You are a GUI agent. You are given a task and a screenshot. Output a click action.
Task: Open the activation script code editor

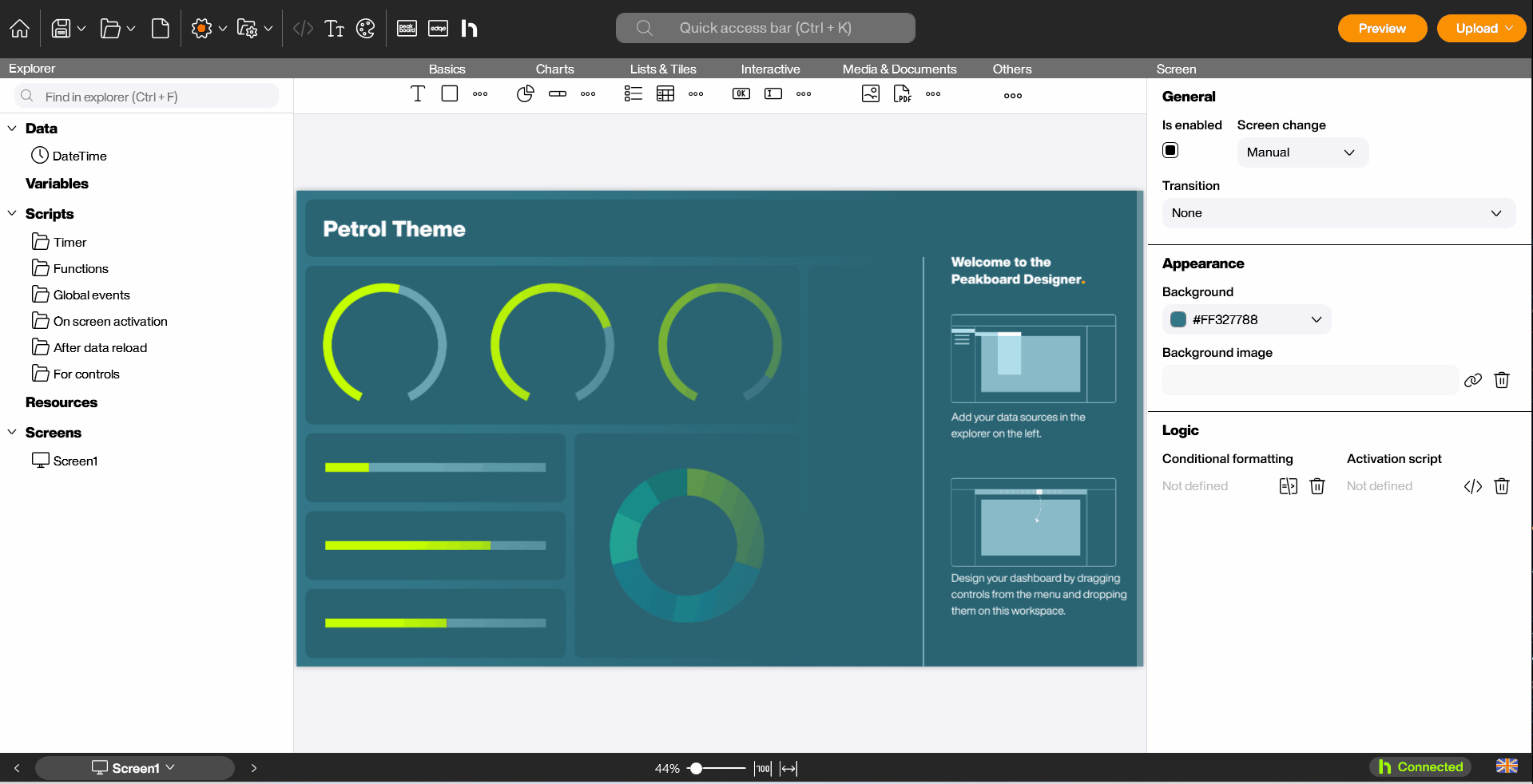click(x=1472, y=486)
